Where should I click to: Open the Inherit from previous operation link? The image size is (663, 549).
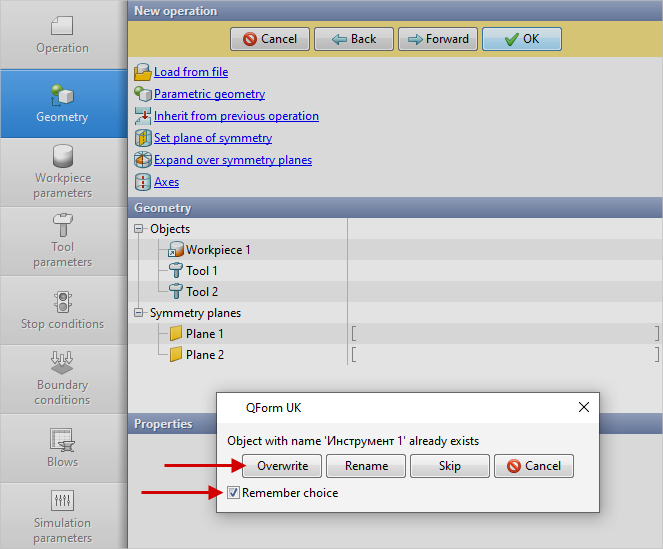click(236, 116)
